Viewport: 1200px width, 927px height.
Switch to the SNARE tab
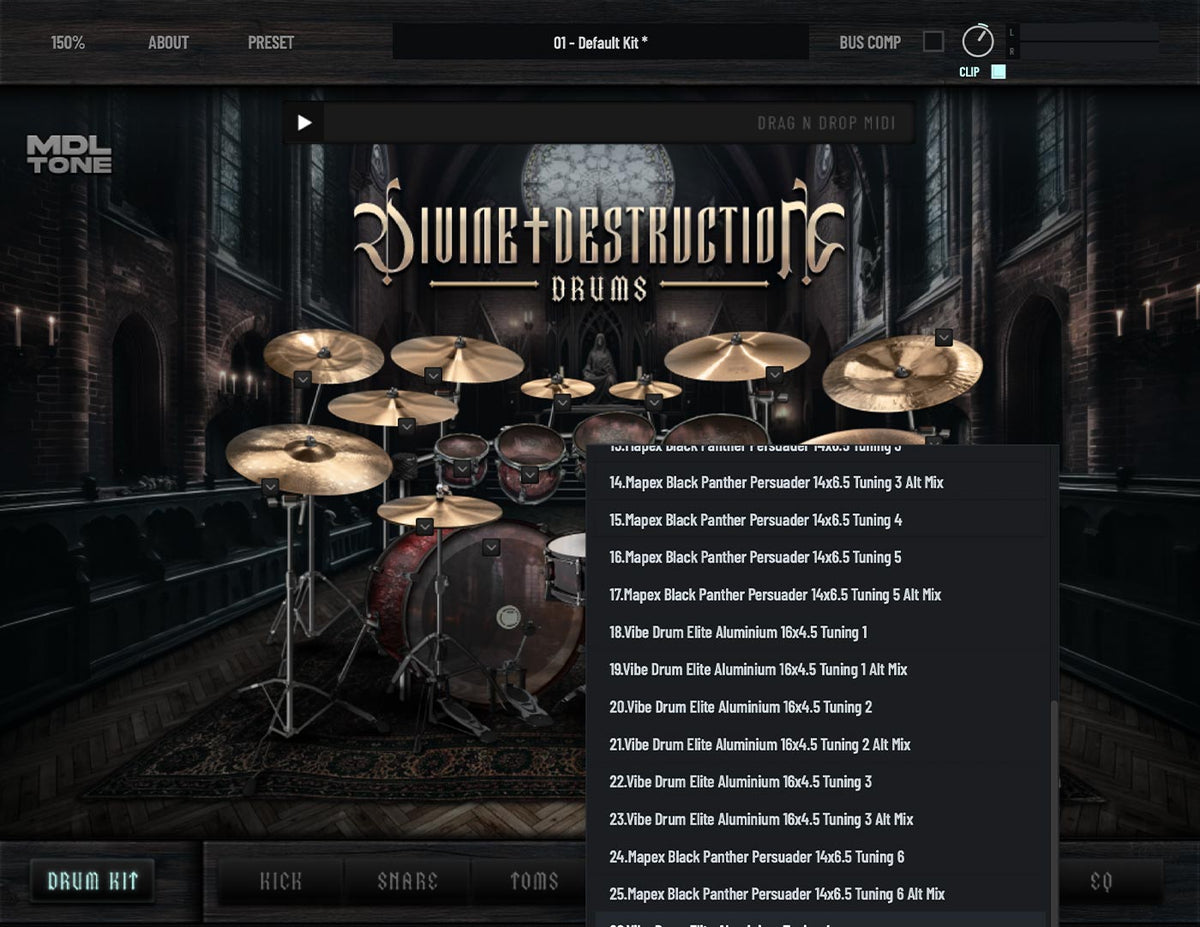(x=407, y=881)
